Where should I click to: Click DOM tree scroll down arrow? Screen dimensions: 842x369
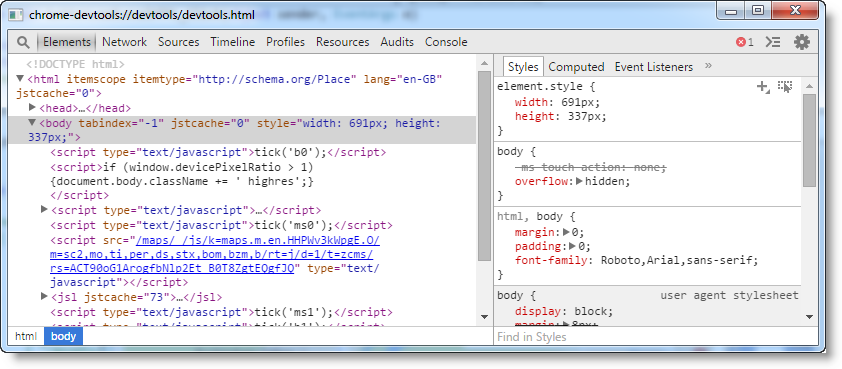tap(484, 317)
